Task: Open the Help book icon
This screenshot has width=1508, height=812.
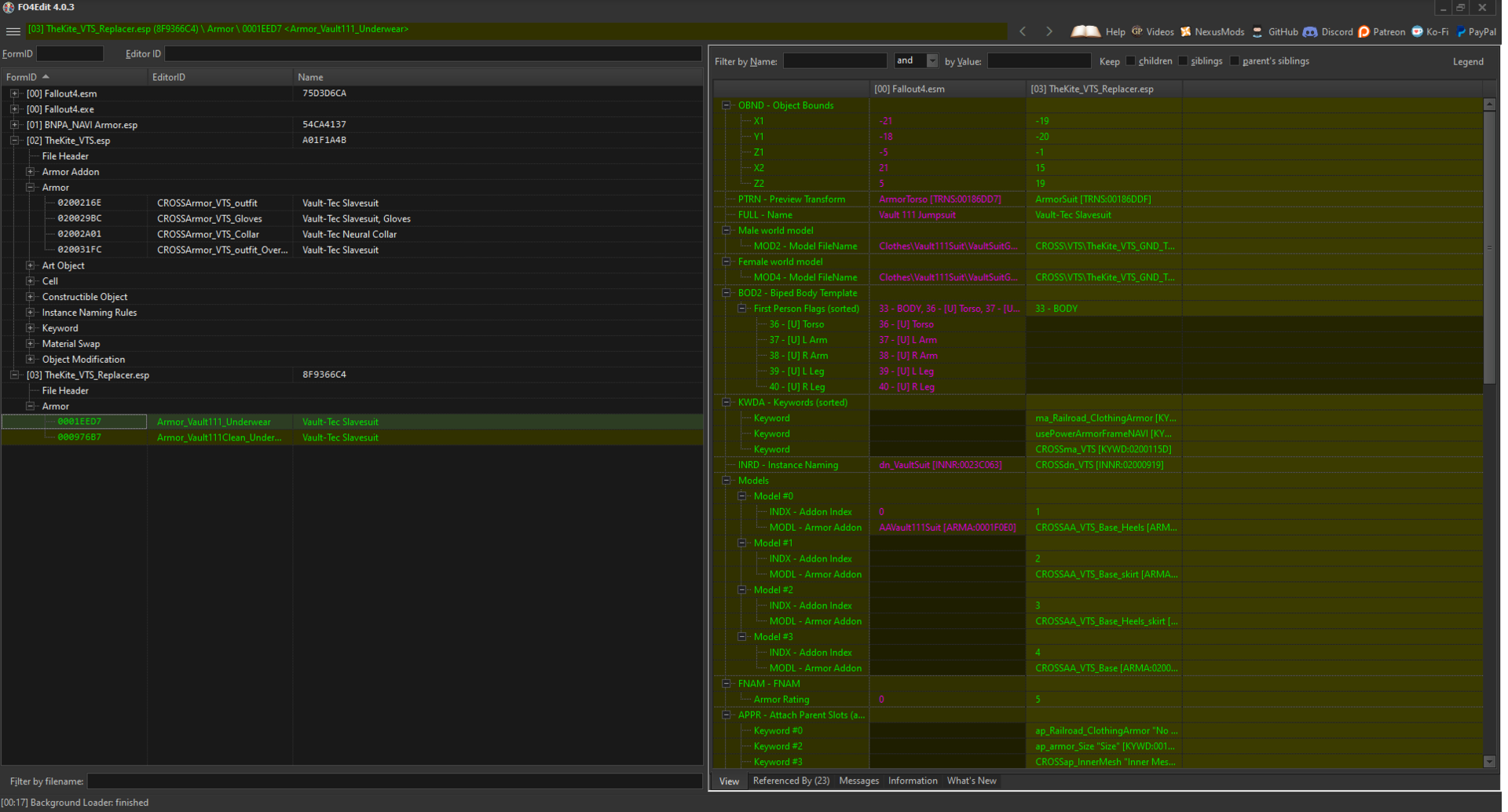Action: tap(1085, 31)
